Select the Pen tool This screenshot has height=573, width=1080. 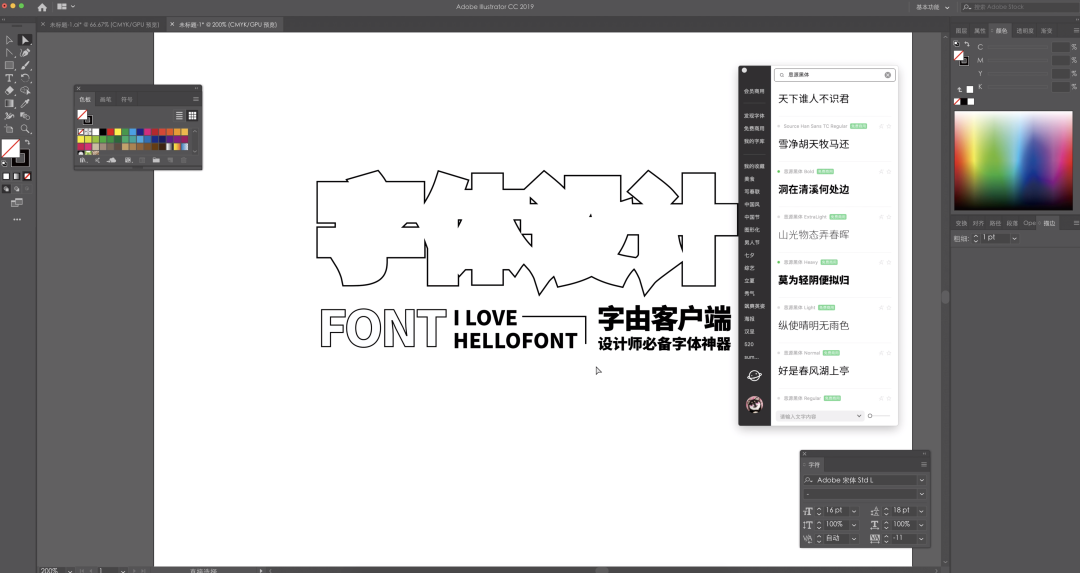(25, 53)
